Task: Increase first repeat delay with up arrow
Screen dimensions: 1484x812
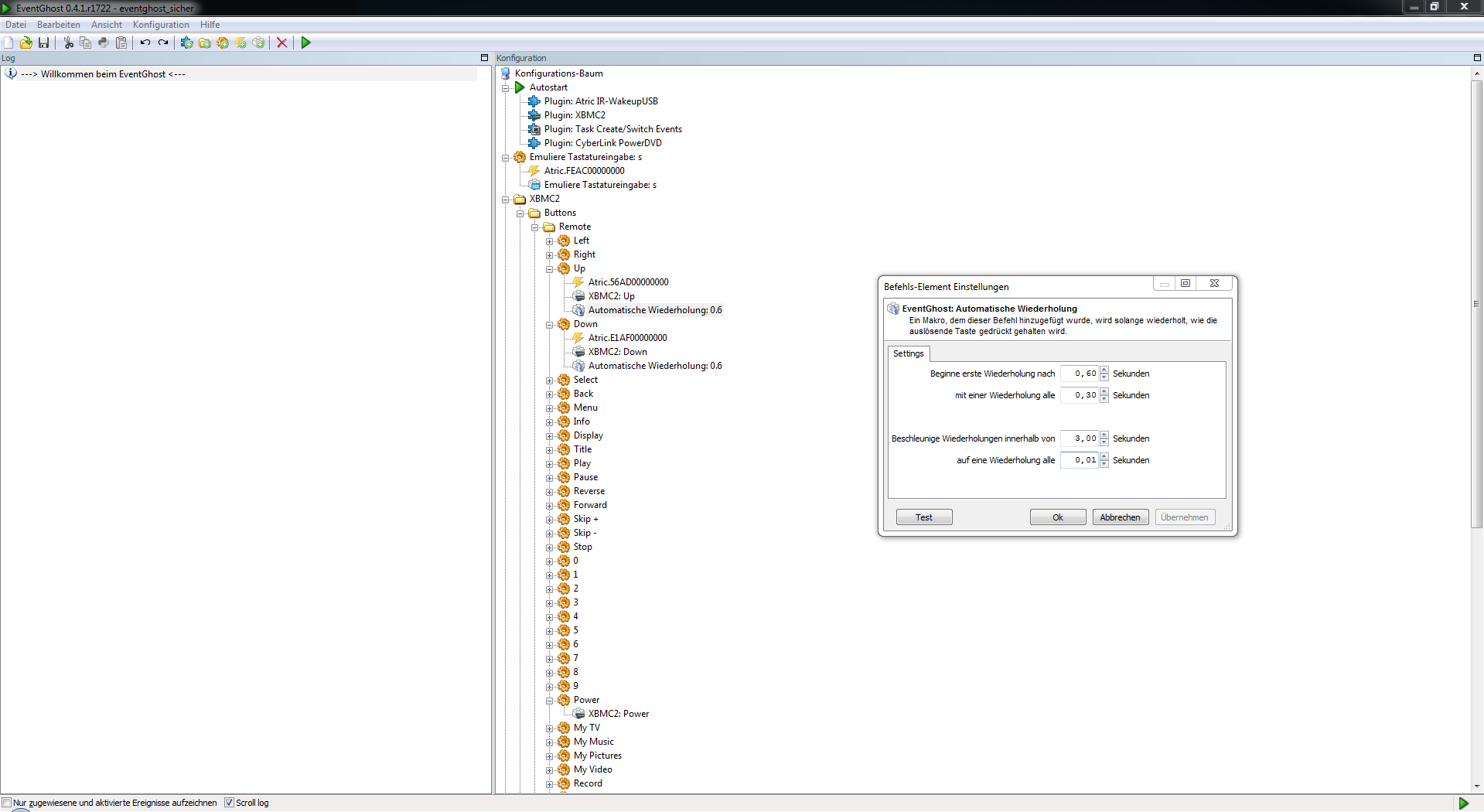Action: click(x=1104, y=370)
